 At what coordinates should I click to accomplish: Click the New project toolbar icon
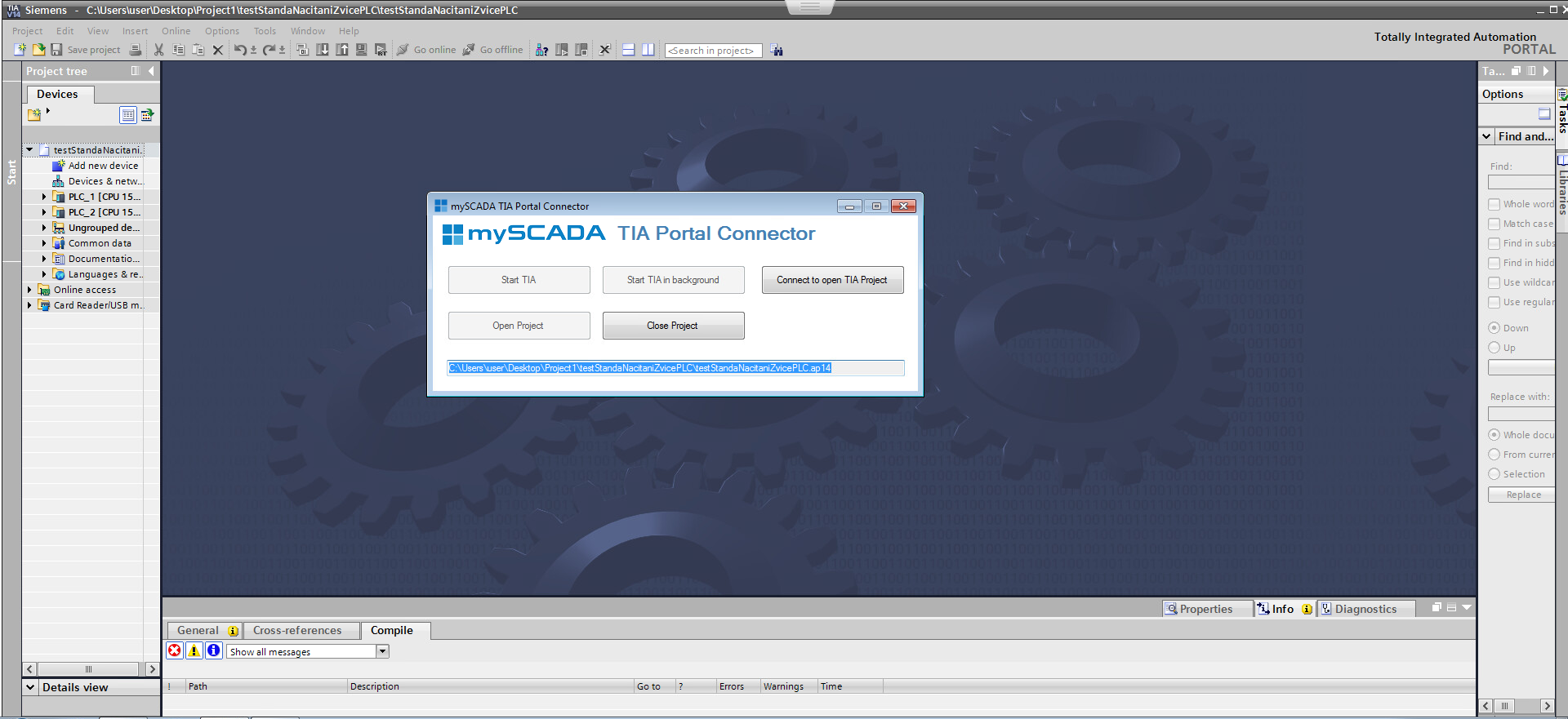tap(20, 50)
